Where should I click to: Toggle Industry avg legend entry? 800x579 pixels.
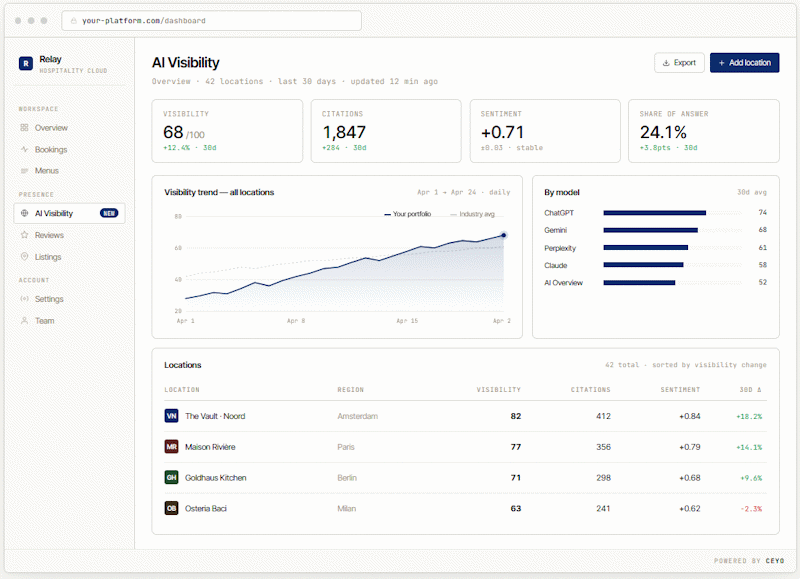tap(472, 214)
